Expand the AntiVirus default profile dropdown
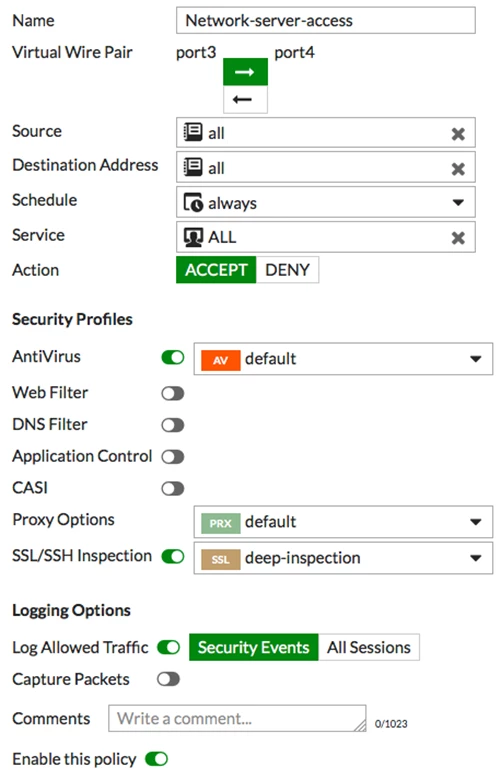Screen dimensions: 501x779 (343, 359)
